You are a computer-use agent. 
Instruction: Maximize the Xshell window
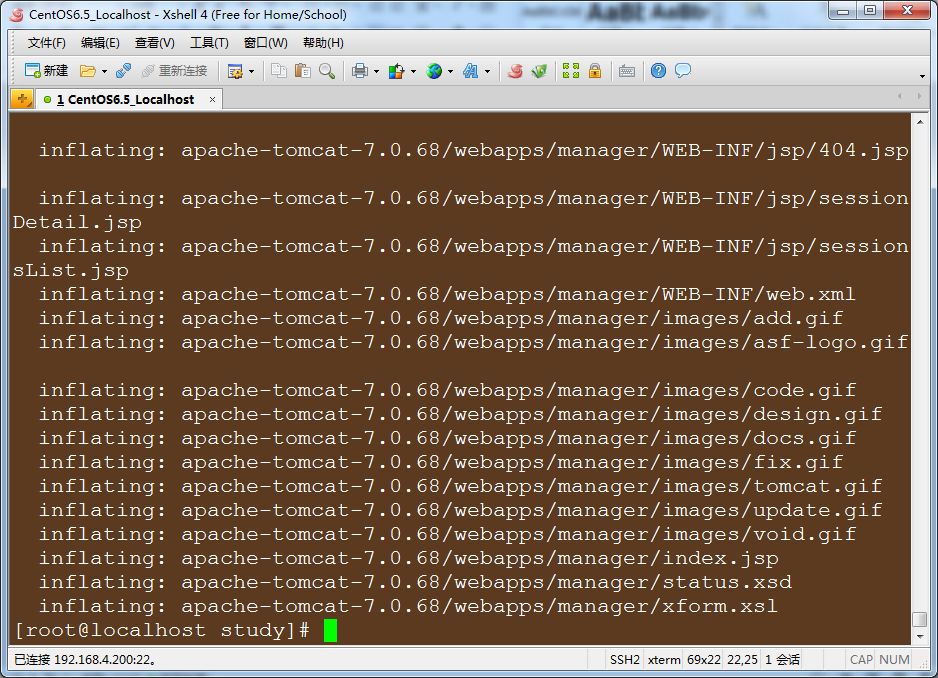click(870, 11)
